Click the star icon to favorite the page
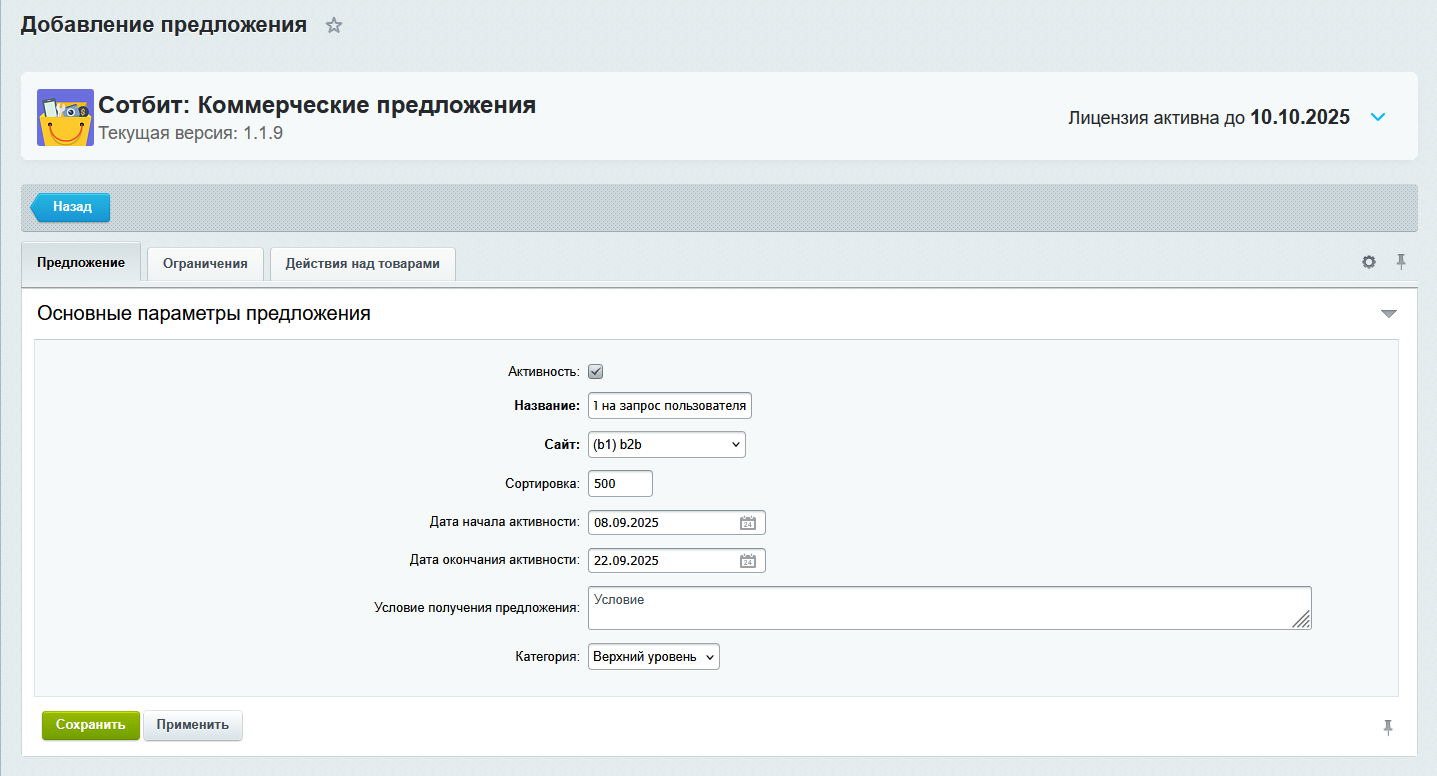 pyautogui.click(x=334, y=25)
